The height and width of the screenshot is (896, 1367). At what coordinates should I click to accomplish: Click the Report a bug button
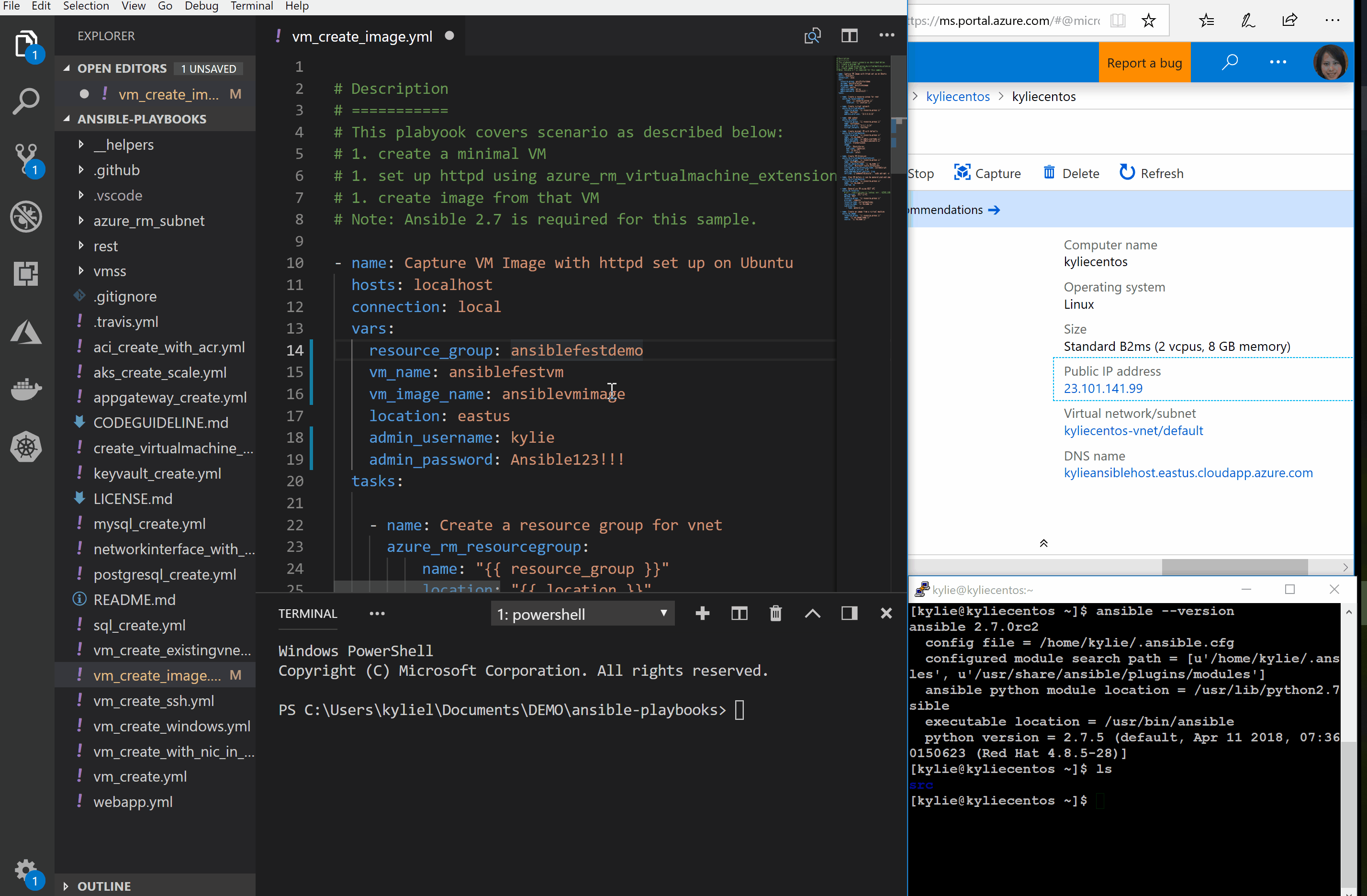pos(1144,62)
